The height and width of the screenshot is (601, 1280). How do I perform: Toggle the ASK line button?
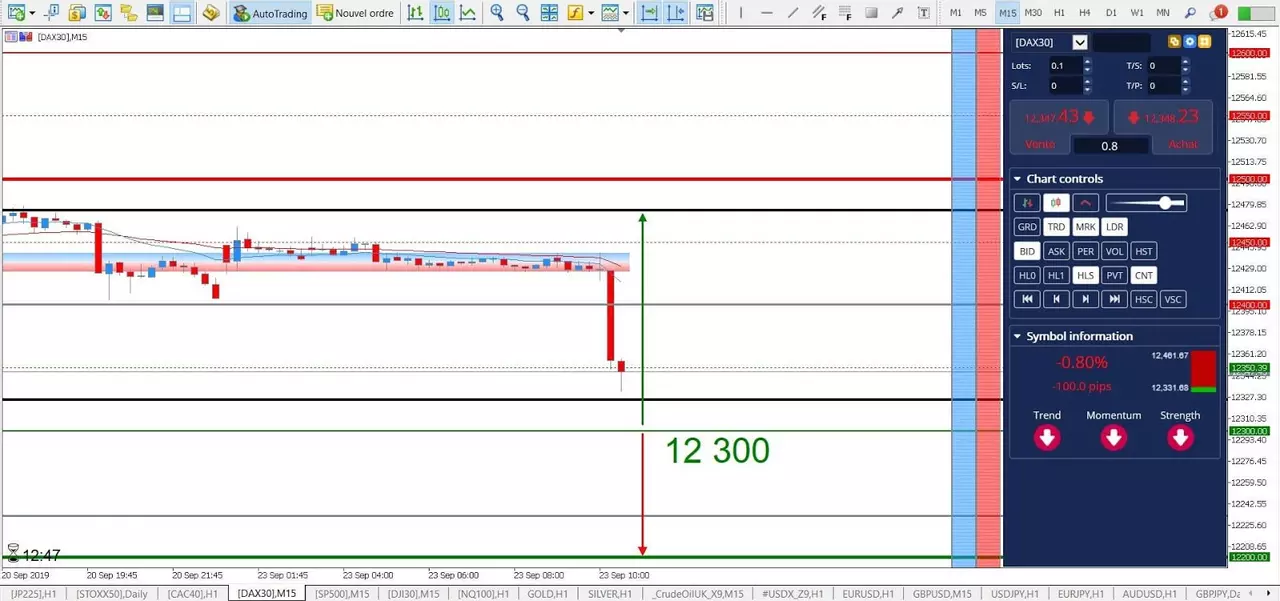point(1056,251)
